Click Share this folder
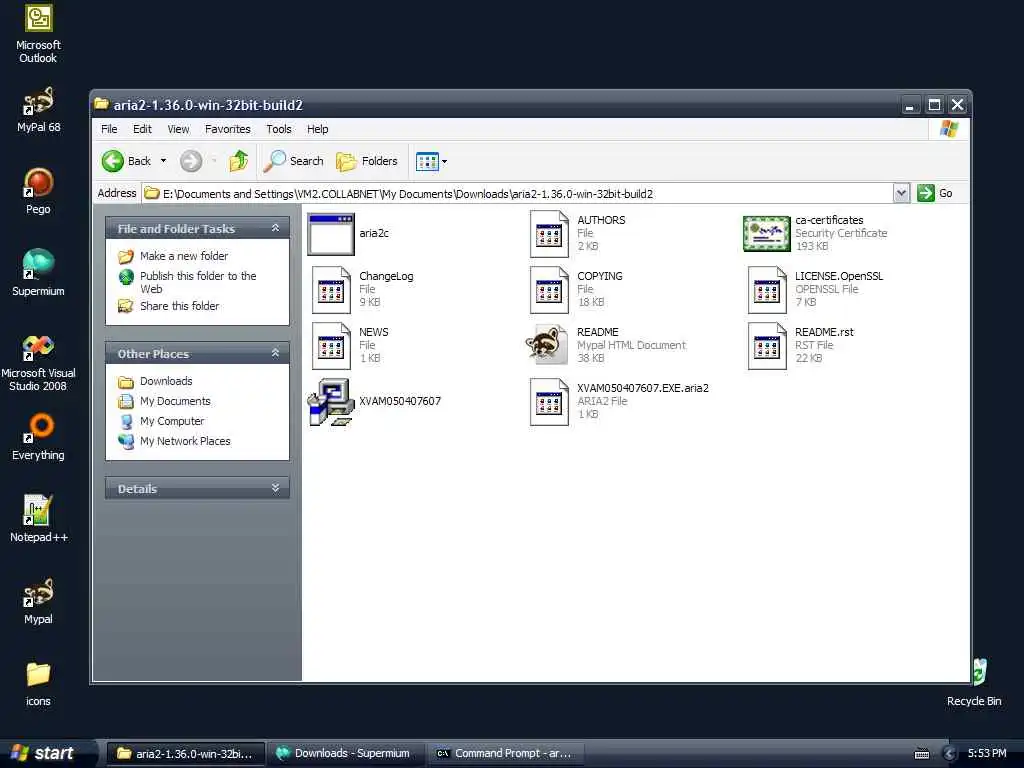Image resolution: width=1024 pixels, height=768 pixels. 180,306
